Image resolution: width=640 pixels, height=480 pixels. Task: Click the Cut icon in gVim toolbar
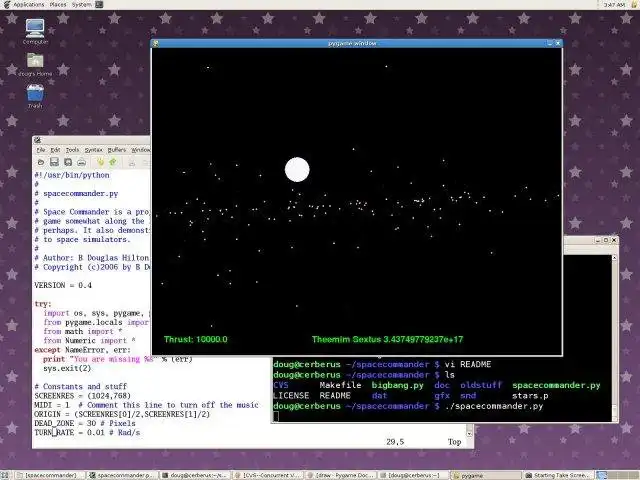pos(131,163)
